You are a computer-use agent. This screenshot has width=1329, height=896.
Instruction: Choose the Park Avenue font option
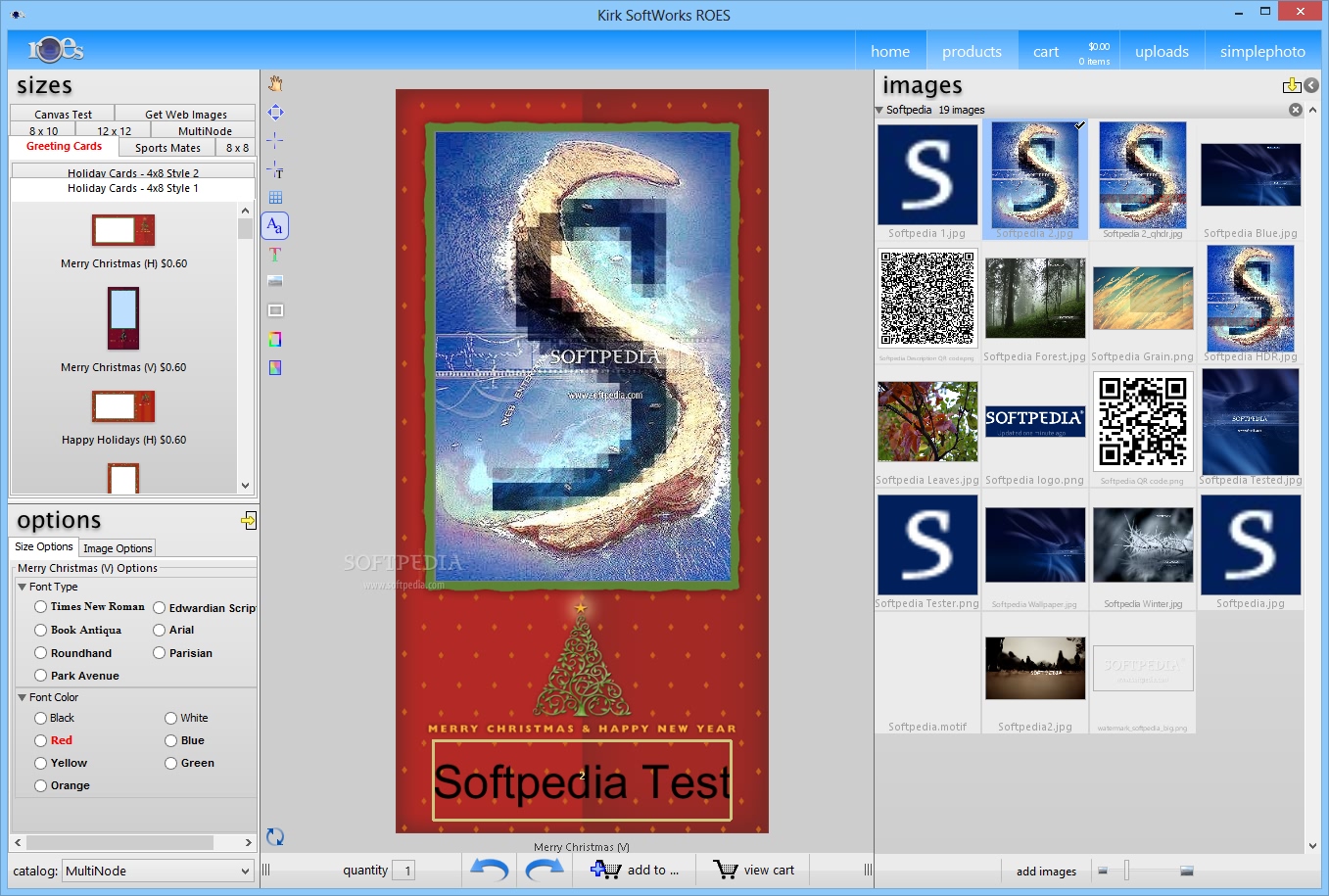pyautogui.click(x=41, y=676)
